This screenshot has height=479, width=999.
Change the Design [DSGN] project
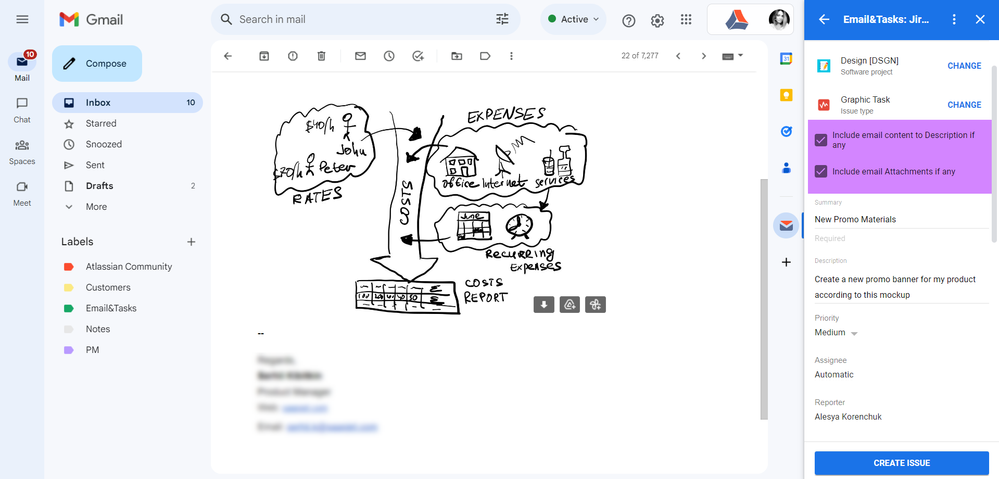[964, 66]
